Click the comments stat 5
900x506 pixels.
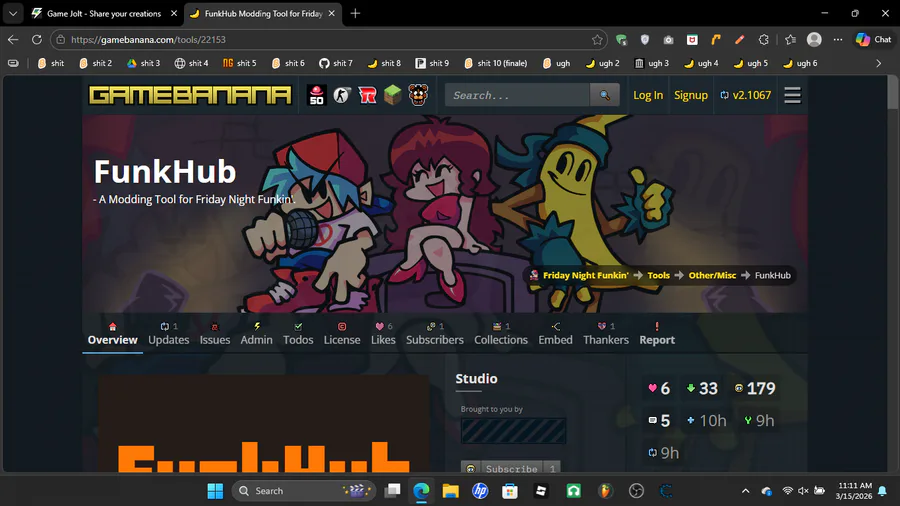[x=659, y=421]
